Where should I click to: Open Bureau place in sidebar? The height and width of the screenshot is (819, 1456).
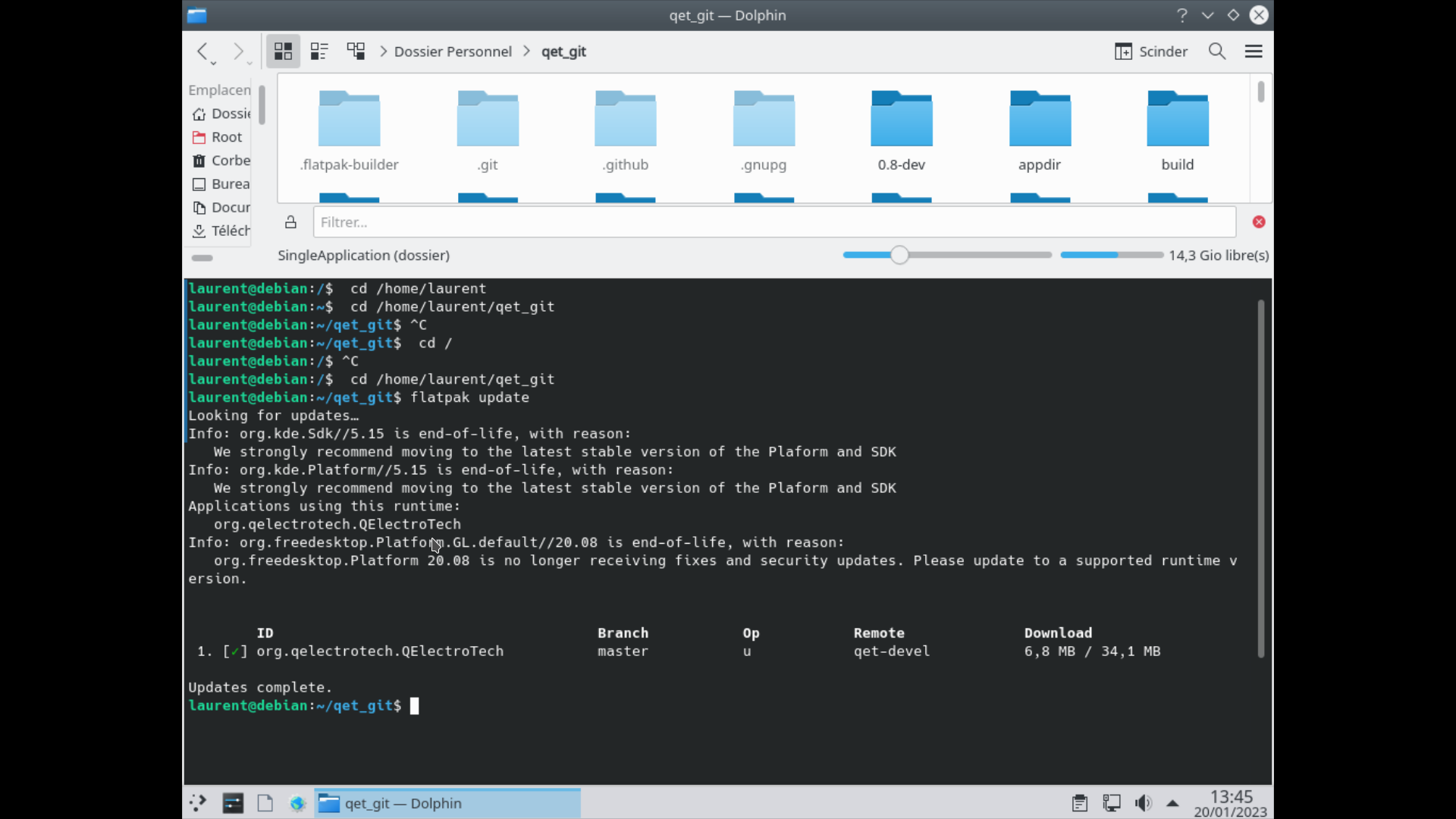[x=221, y=184]
